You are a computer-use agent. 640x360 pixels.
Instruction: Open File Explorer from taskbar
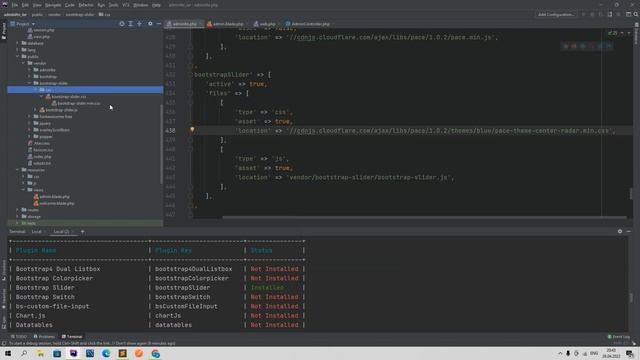40,353
